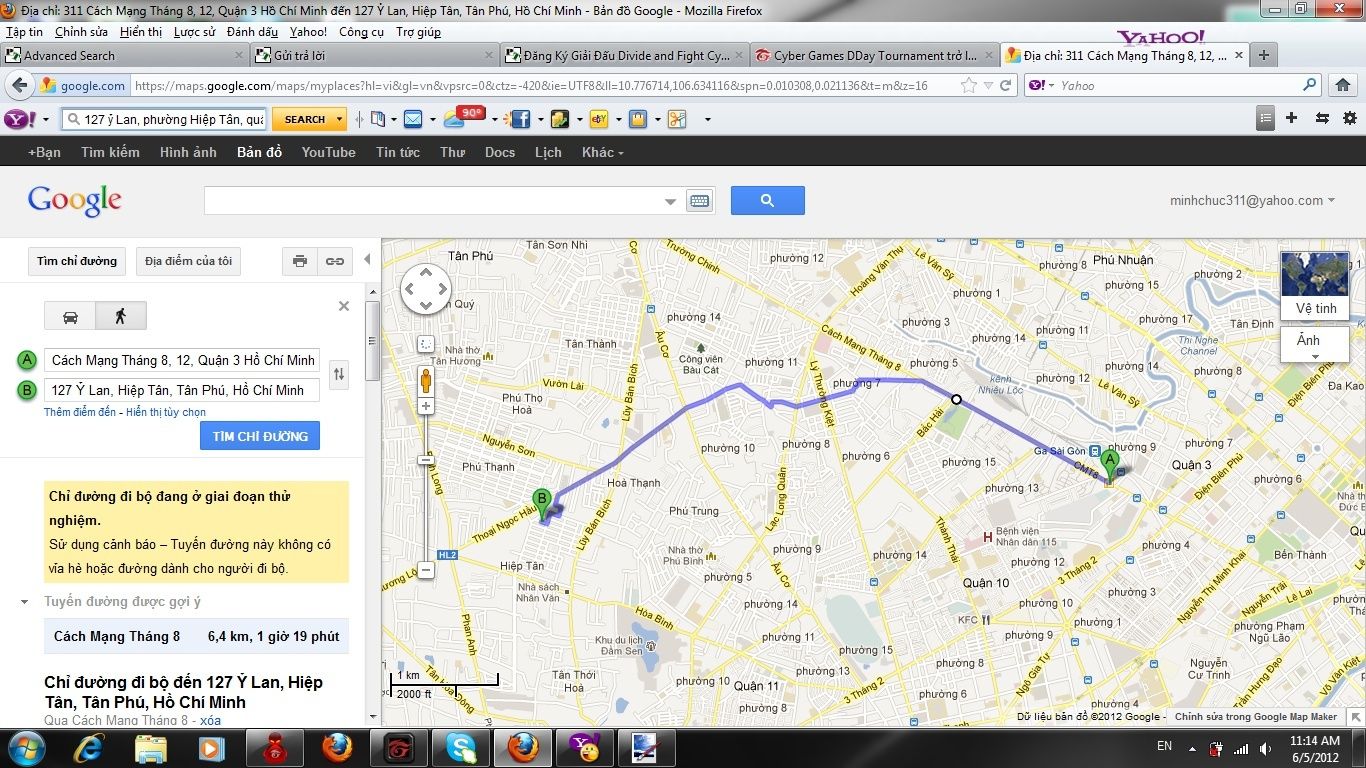
Task: Open the Khác more menu
Action: 602,152
